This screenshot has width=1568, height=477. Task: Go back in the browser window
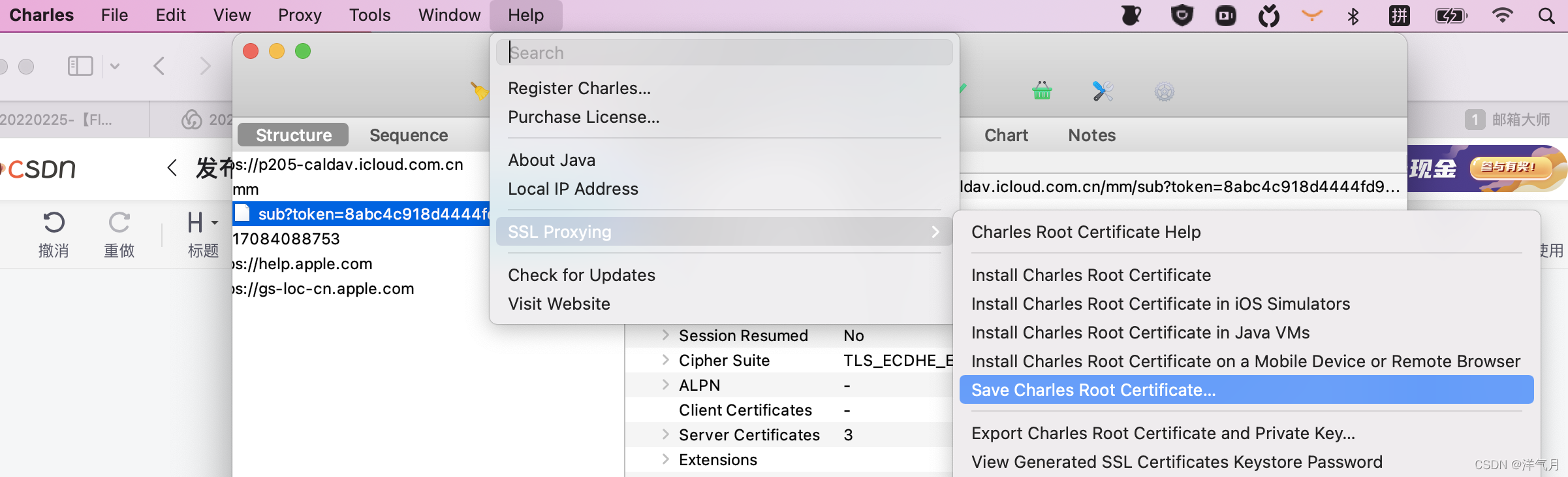159,66
